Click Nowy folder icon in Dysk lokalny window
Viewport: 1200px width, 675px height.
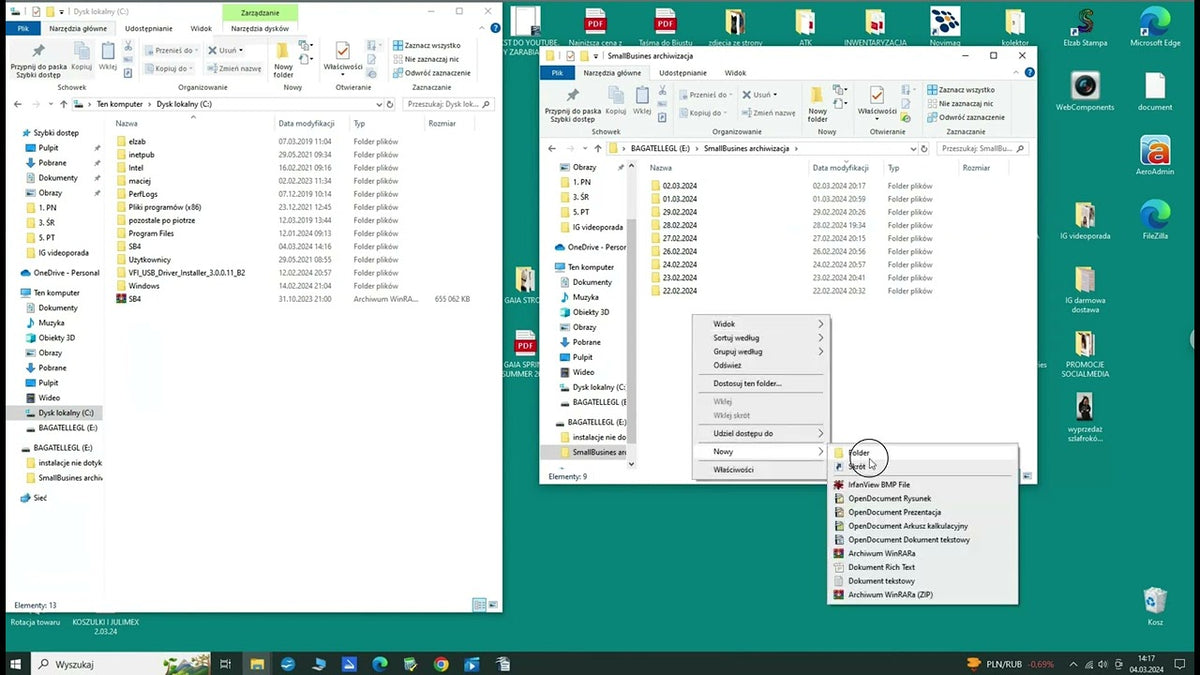pos(283,58)
